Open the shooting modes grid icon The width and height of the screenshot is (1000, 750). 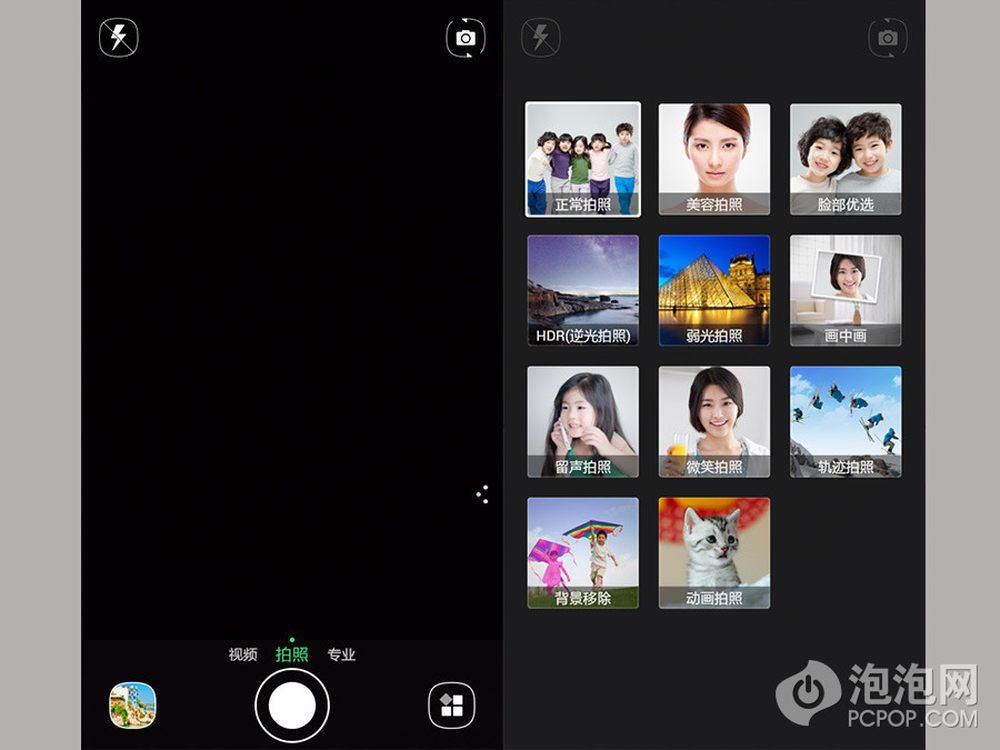pos(451,706)
